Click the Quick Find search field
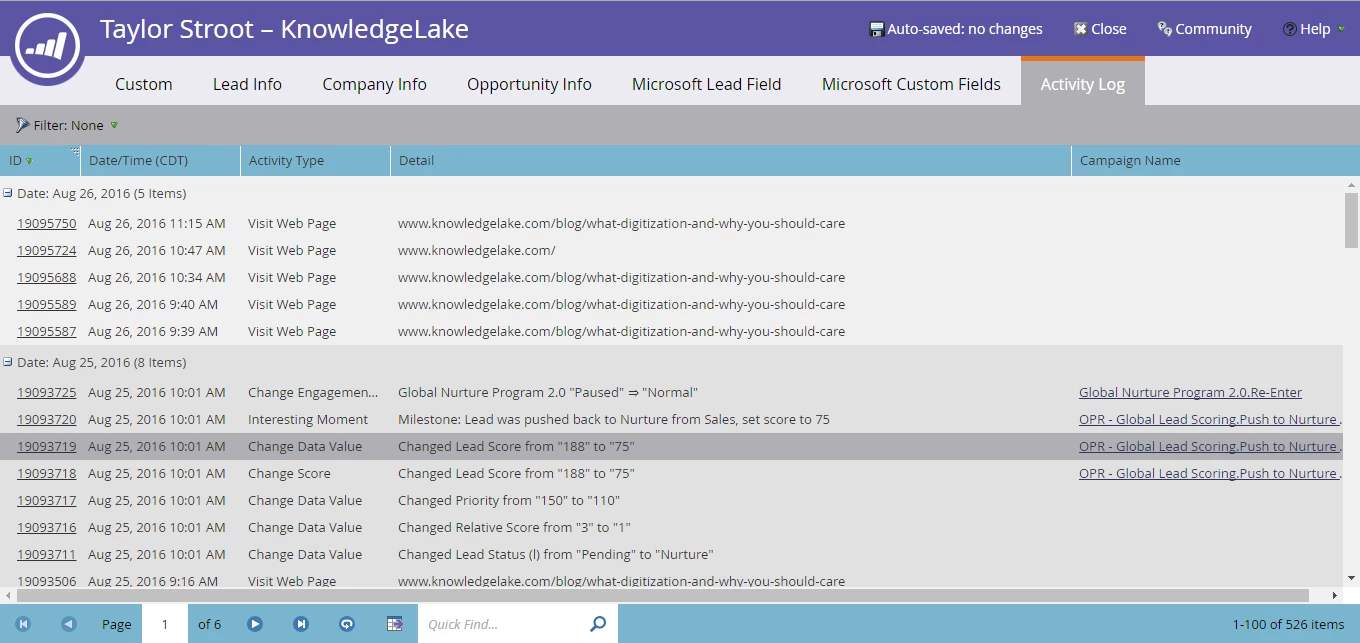The height and width of the screenshot is (643, 1360). [500, 624]
